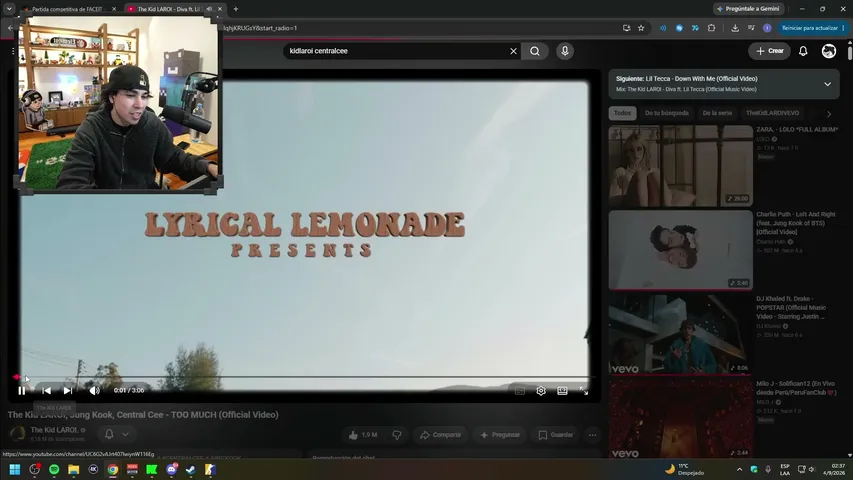
Task: Open the tab search dropdown
Action: [x=9, y=9]
